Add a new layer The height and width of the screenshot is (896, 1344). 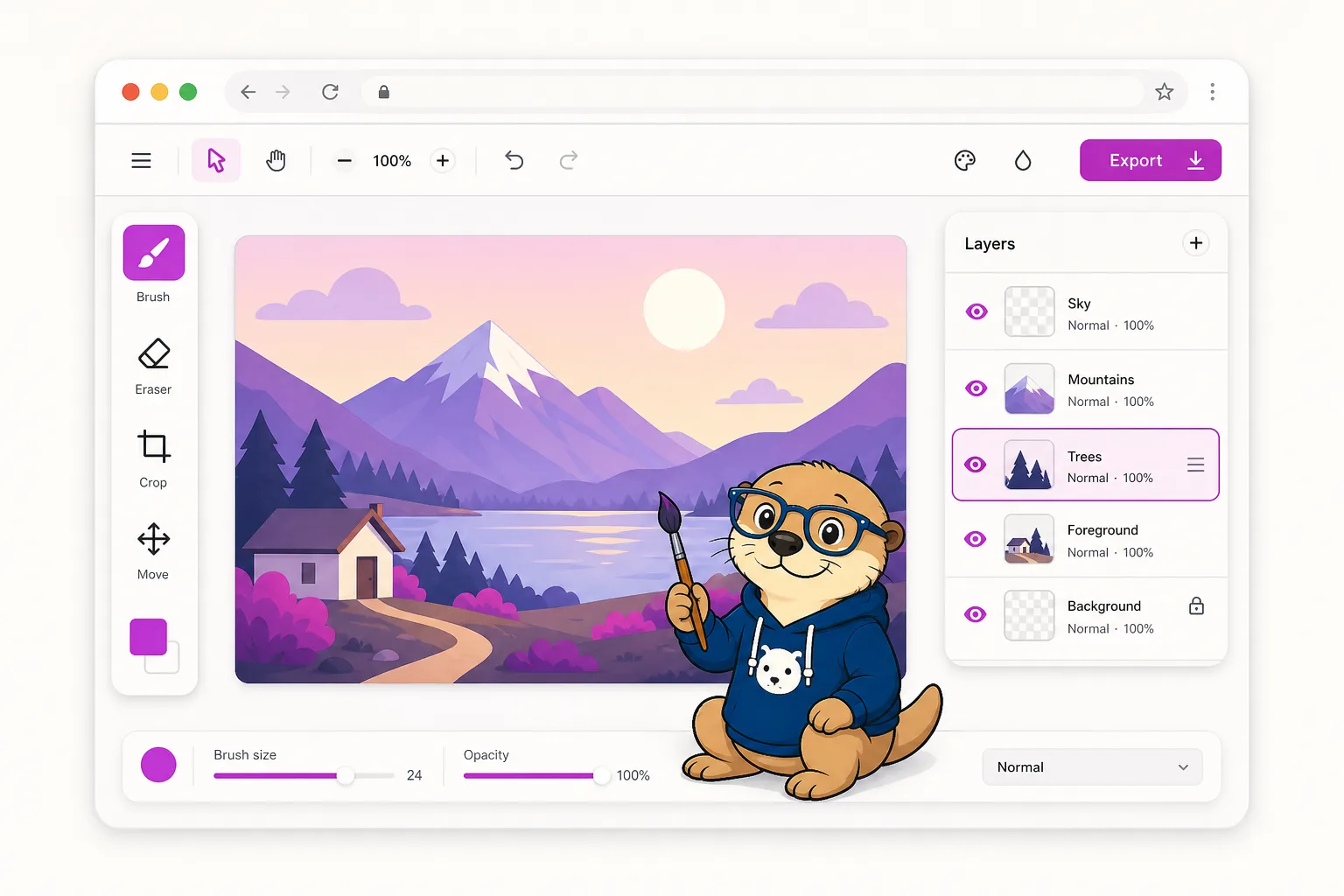click(x=1196, y=243)
